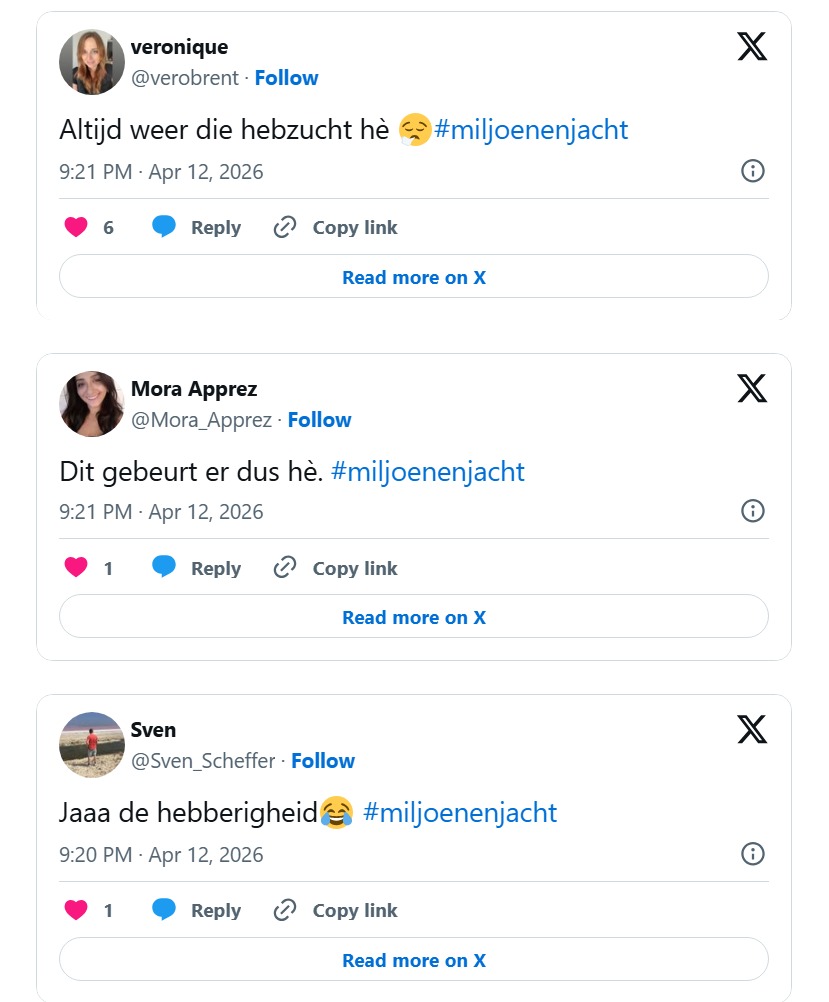Open #miljoenenjacht hashtag in veronique's tweet
This screenshot has height=1002, width=829.
click(531, 130)
